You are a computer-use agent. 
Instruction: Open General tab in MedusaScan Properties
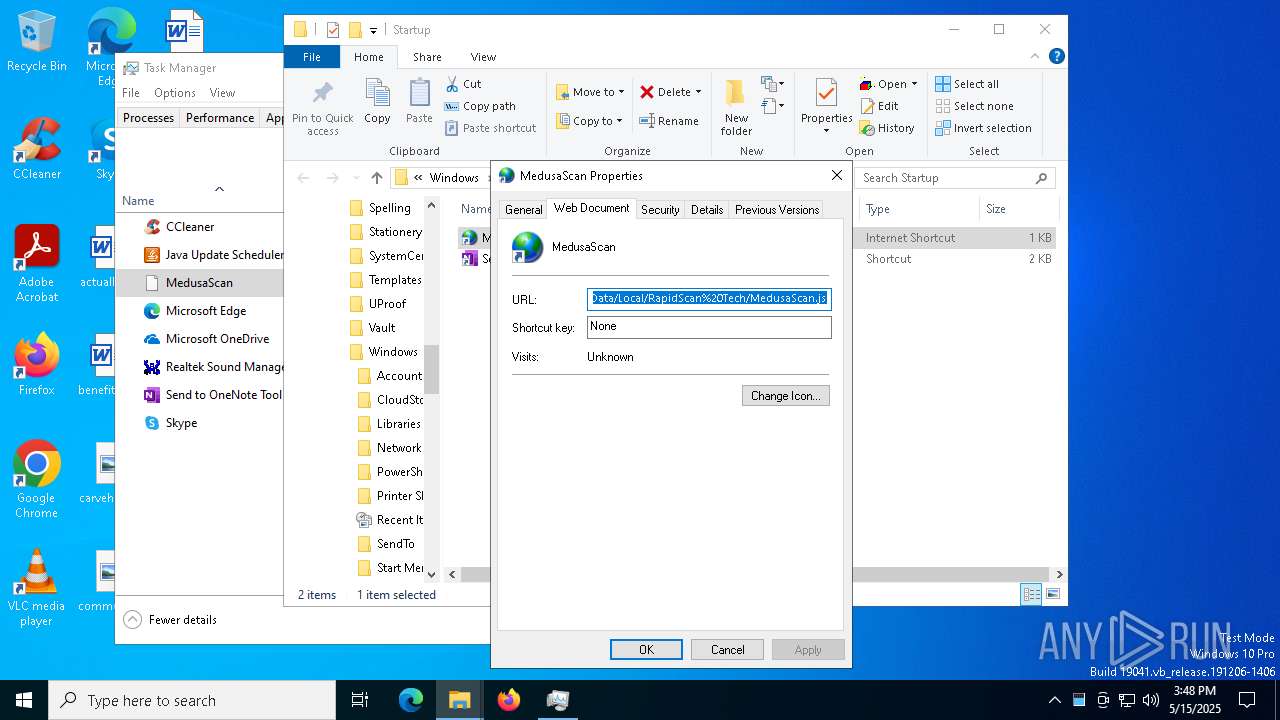[x=523, y=210]
